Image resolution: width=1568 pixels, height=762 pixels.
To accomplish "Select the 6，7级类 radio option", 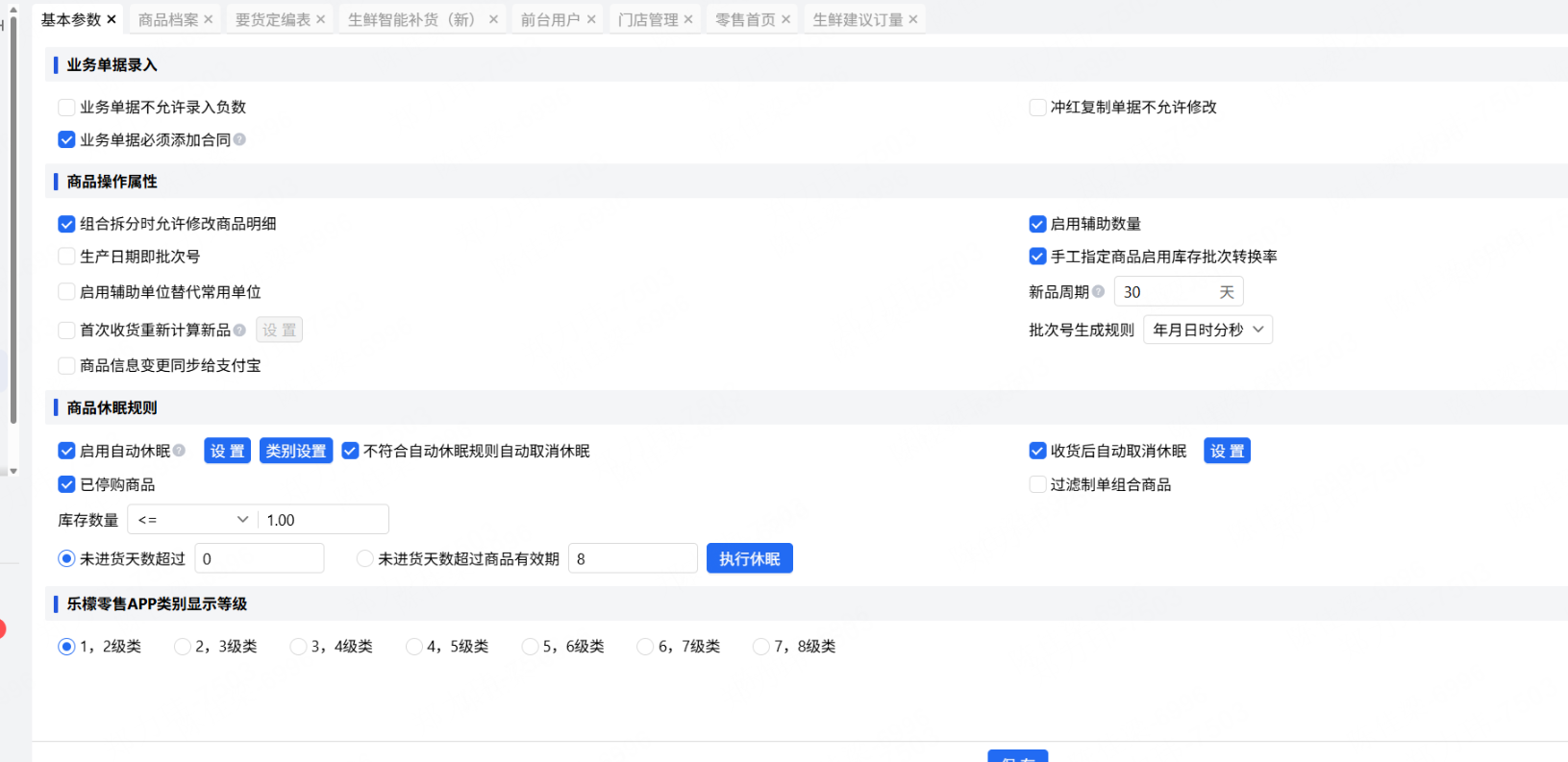I will tap(645, 647).
